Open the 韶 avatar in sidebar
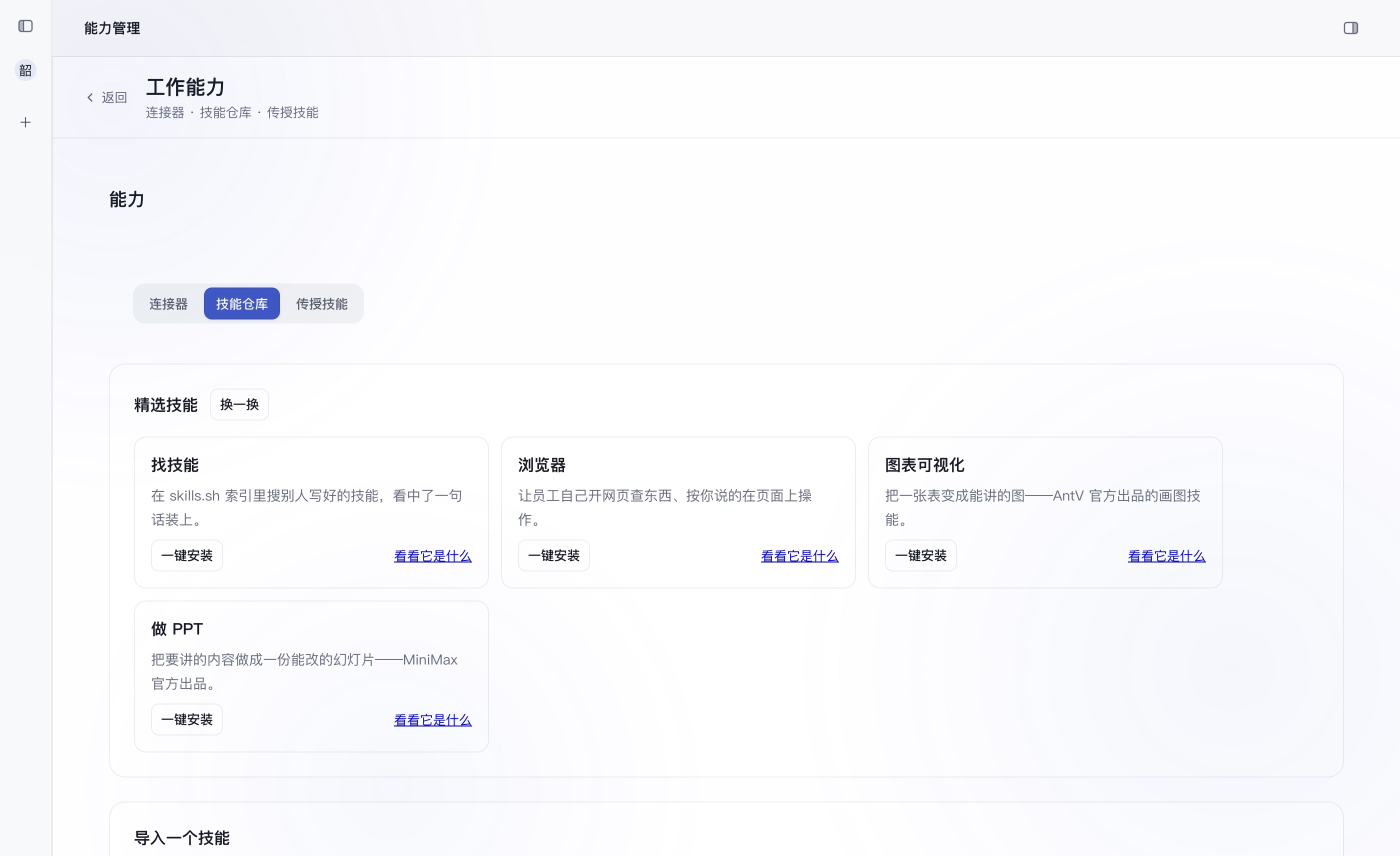1400x856 pixels. click(x=25, y=70)
